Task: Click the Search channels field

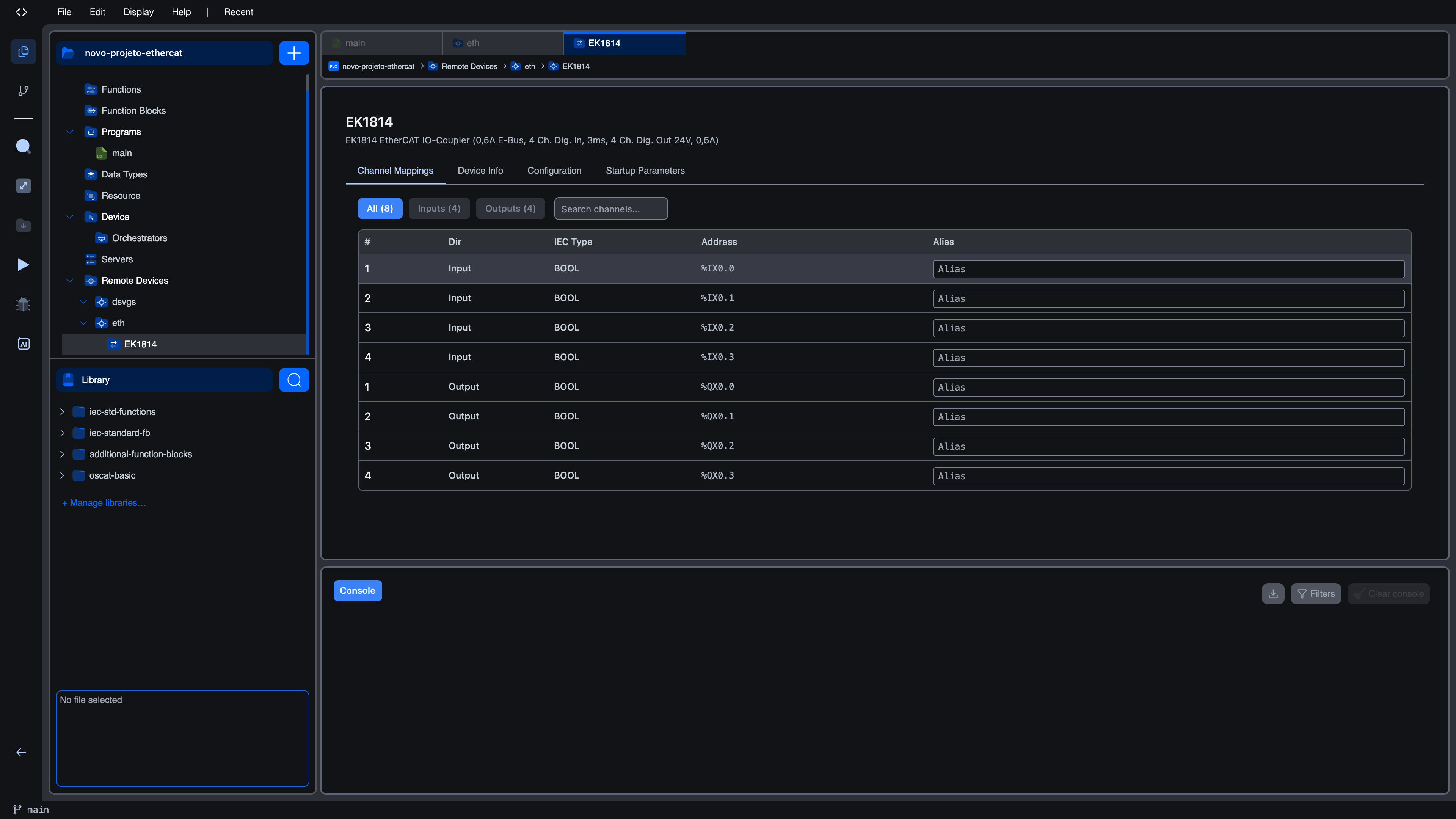Action: point(610,209)
